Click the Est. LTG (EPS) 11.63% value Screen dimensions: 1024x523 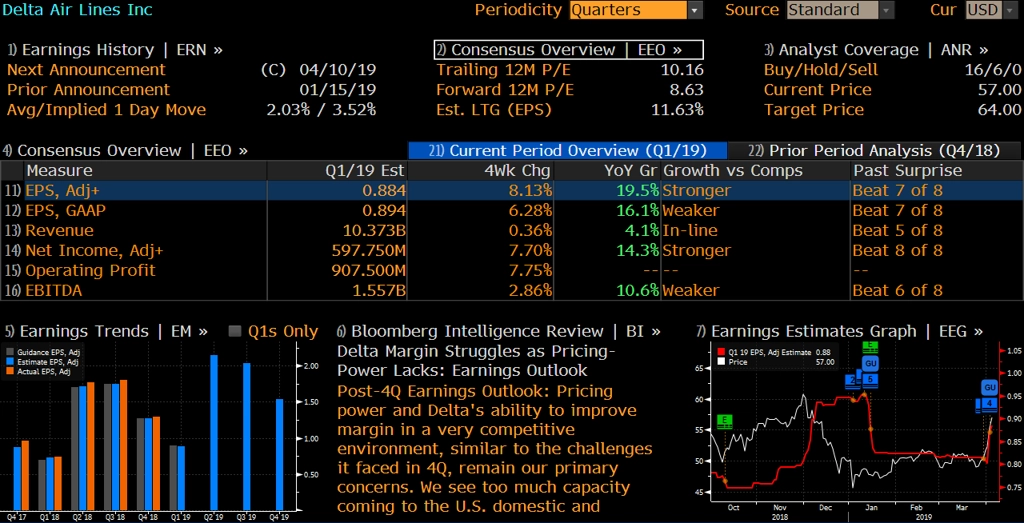677,110
